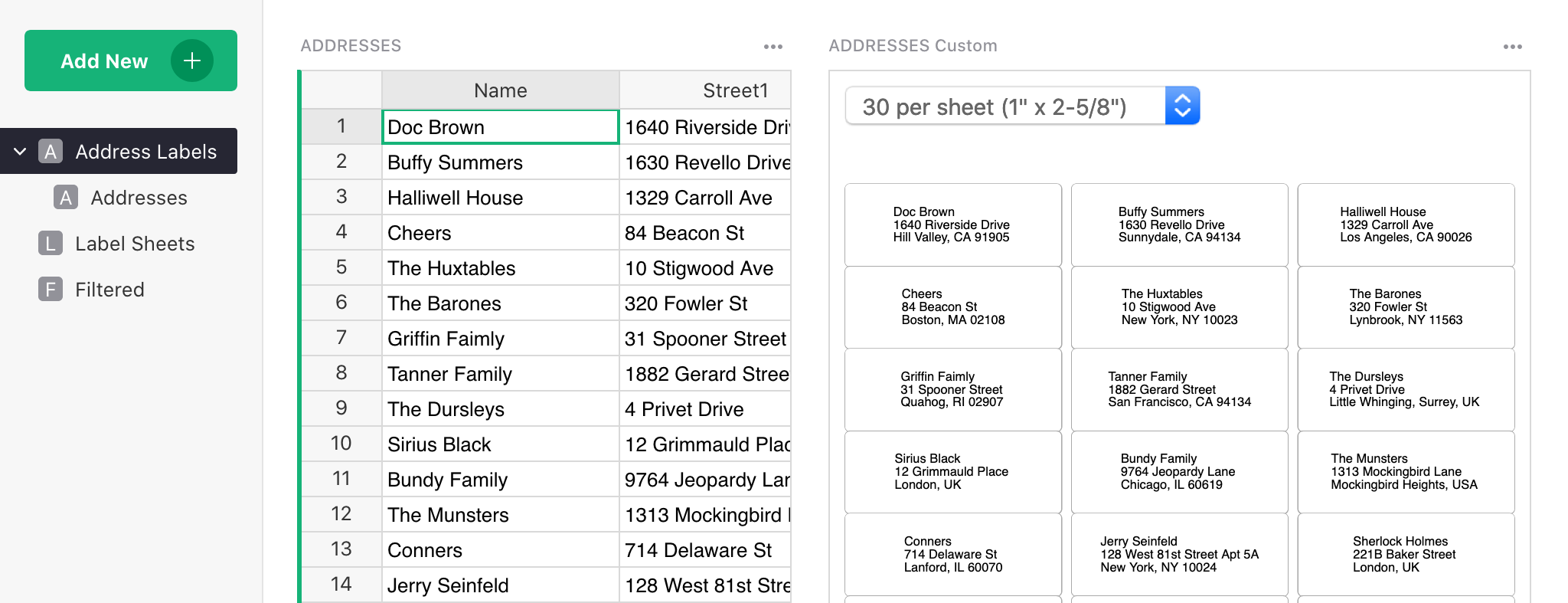Select the 10 Stigwood Ave street cell
Screen dimensions: 1568x603
coord(705,267)
